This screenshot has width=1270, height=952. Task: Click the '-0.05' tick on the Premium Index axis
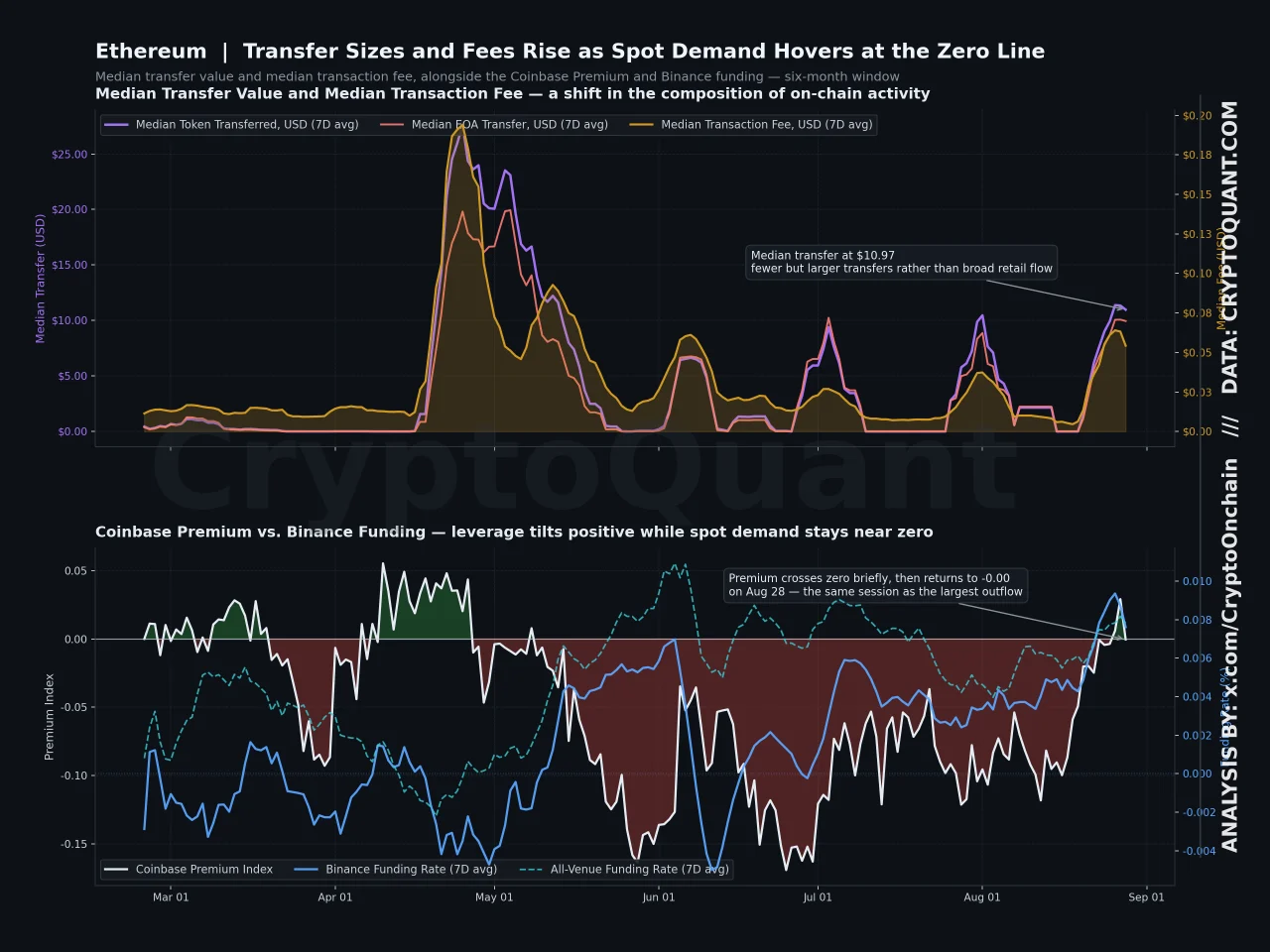(73, 708)
